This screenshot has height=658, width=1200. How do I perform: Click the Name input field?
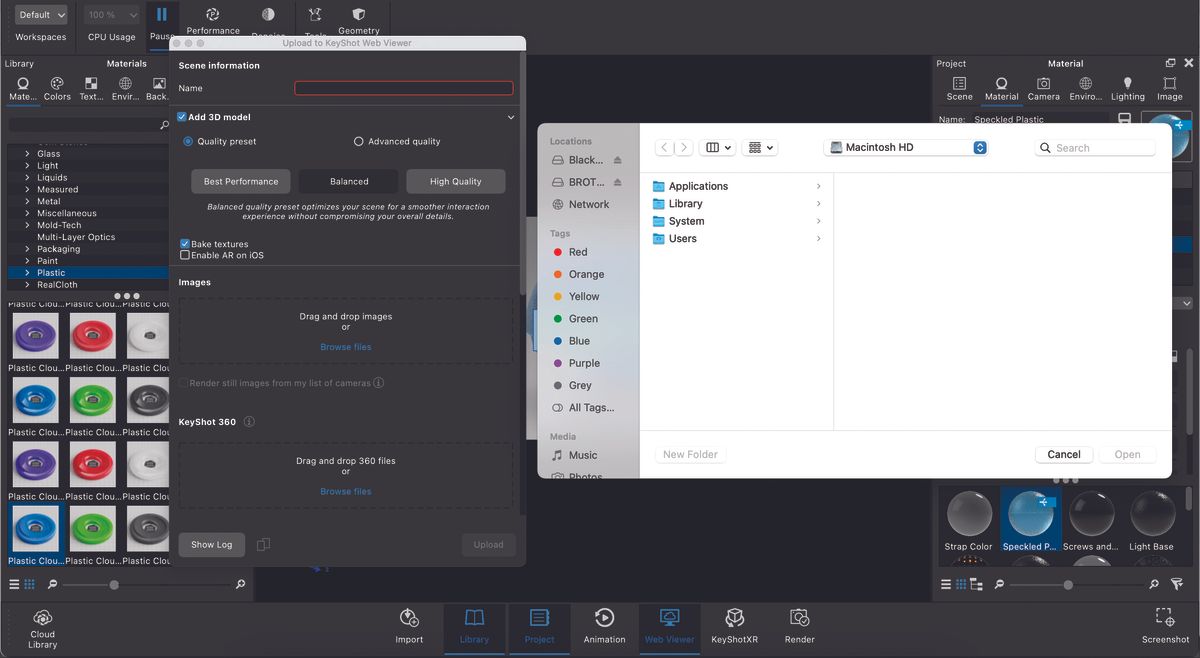pyautogui.click(x=403, y=88)
